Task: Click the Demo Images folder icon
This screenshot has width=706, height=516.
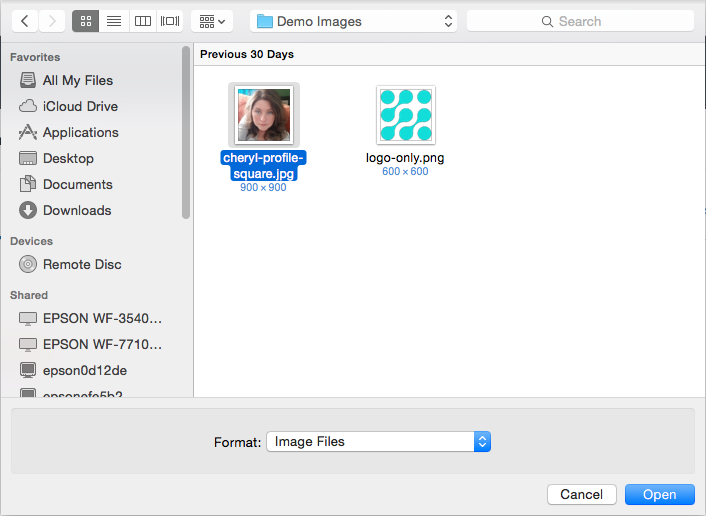Action: (x=265, y=21)
